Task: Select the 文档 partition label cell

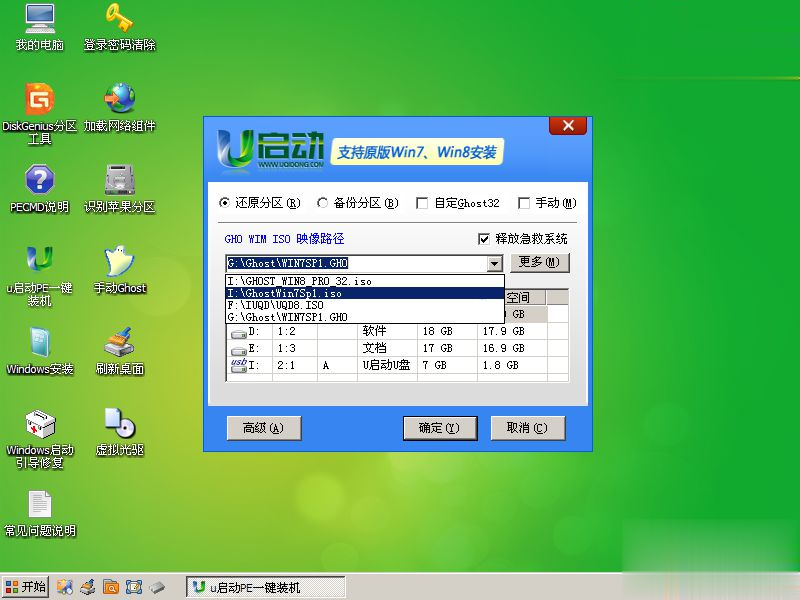Action: point(387,348)
